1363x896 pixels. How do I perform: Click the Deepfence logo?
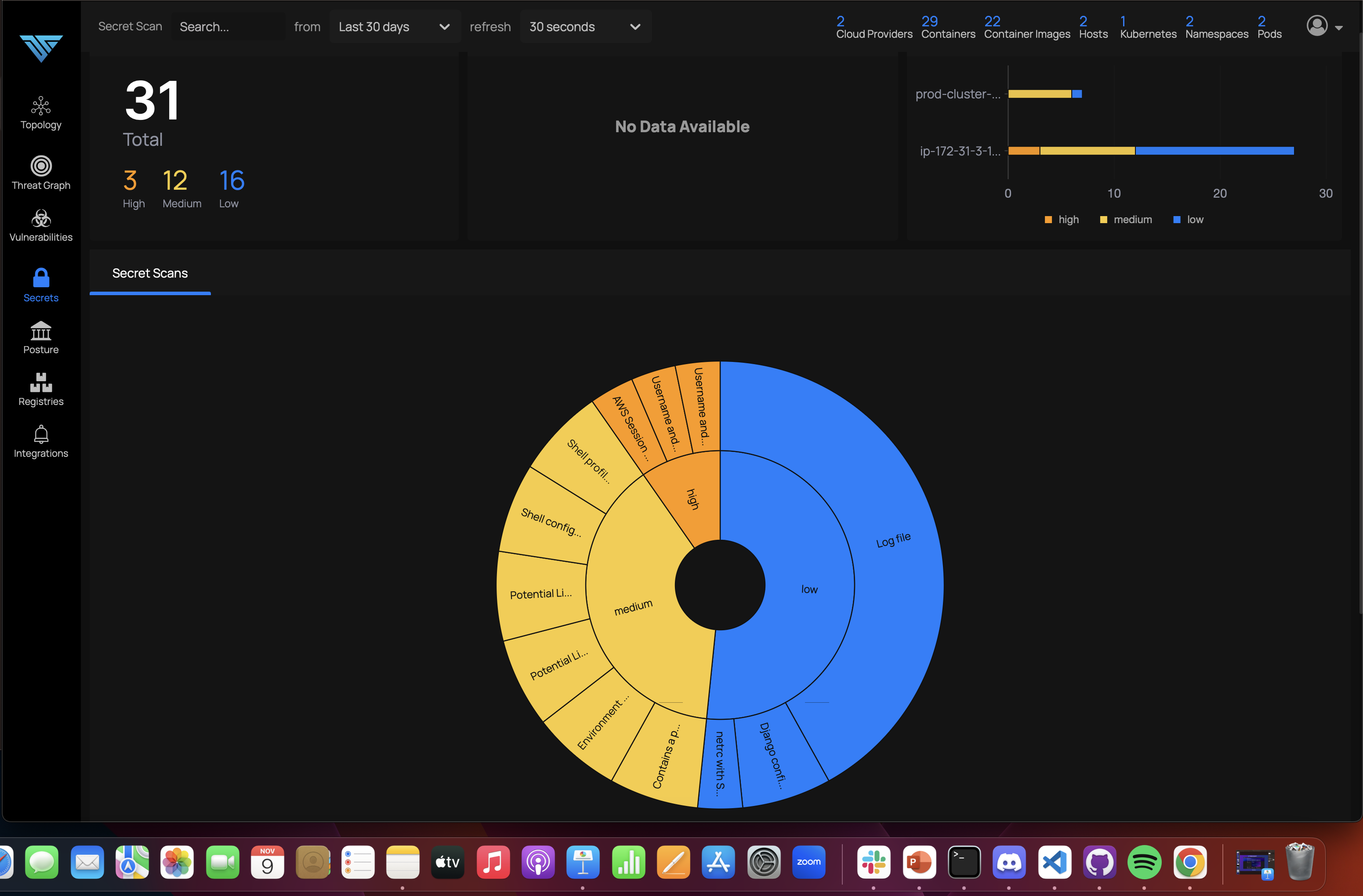(41, 48)
